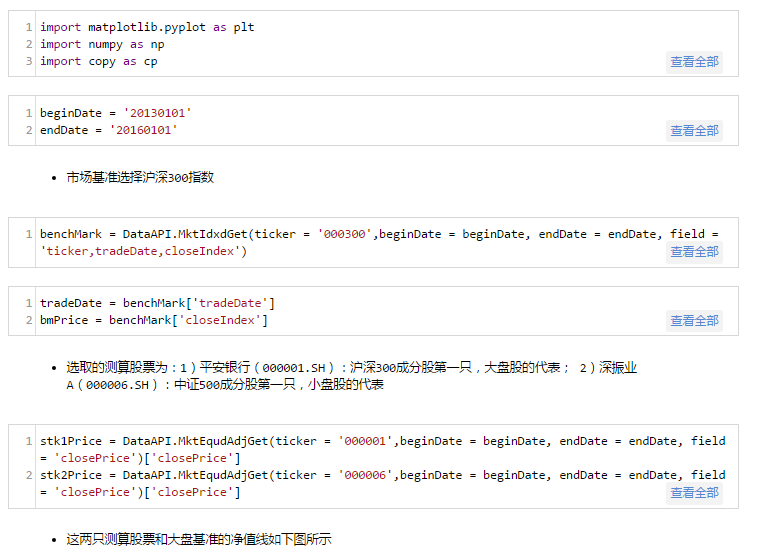Expand 查看全部 in the stk1Price cell

[694, 493]
